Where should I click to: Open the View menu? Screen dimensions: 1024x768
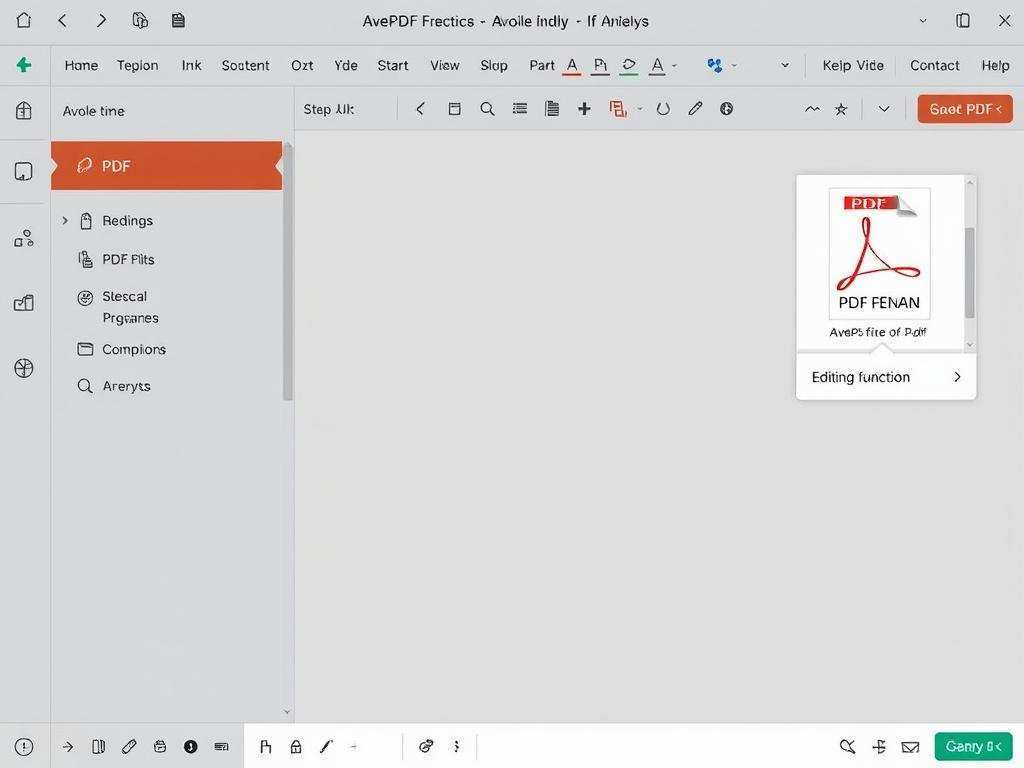(445, 65)
